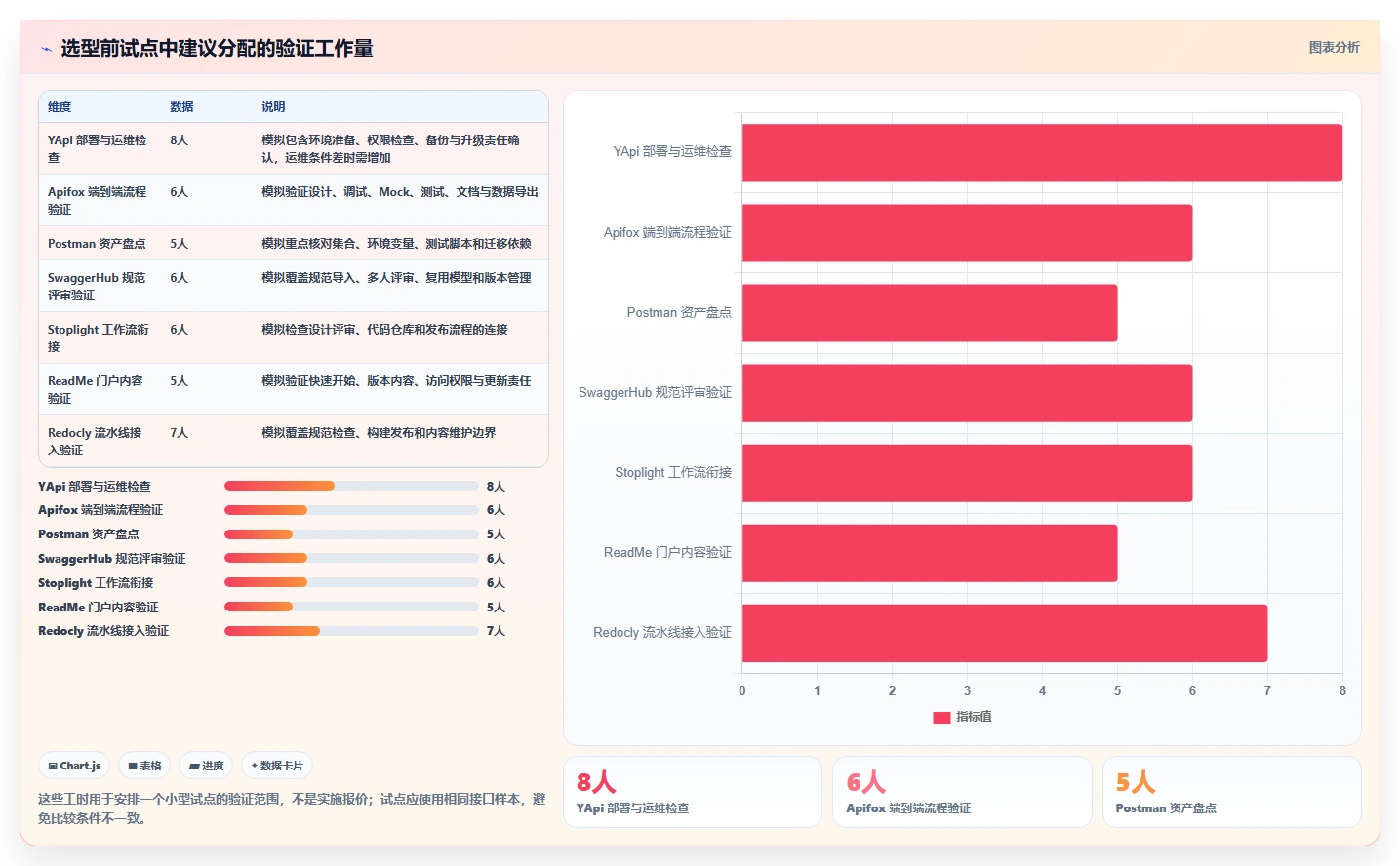The height and width of the screenshot is (866, 1400).
Task: Click the Chart.js tag pill
Action: coord(74,766)
